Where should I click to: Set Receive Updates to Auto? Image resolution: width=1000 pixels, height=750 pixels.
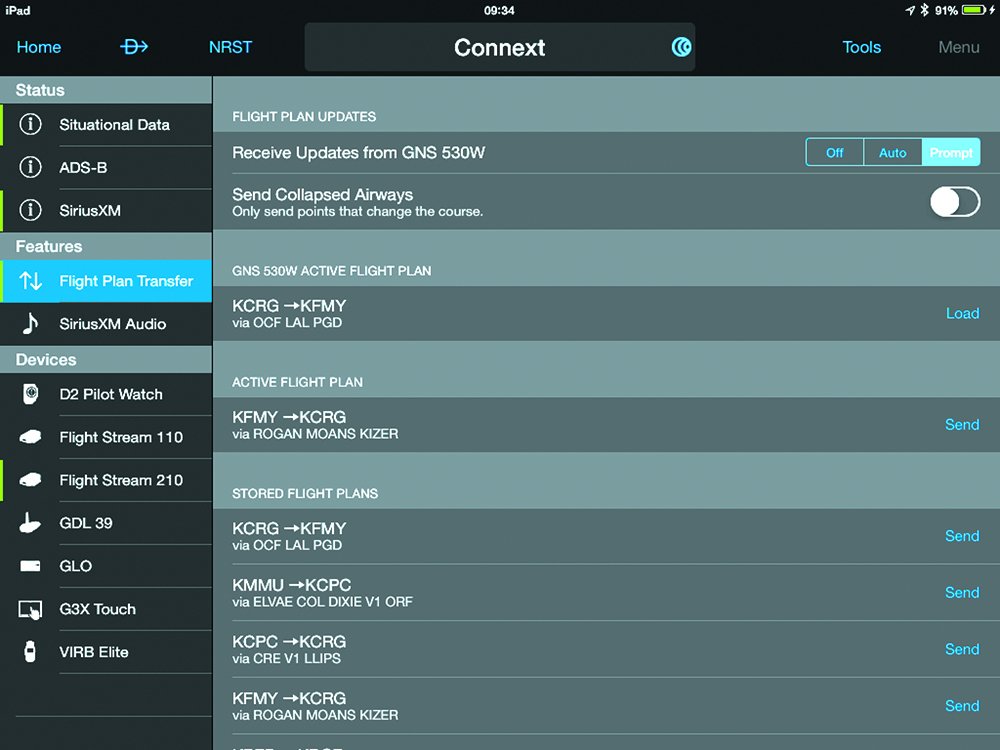[x=892, y=153]
